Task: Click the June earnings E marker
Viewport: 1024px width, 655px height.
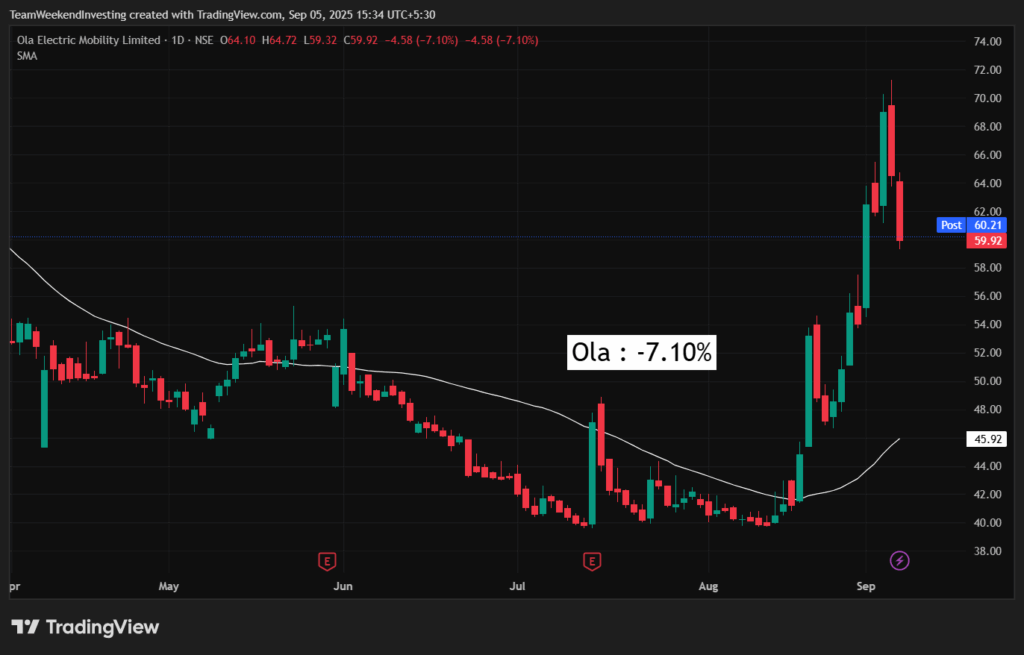Action: [327, 561]
